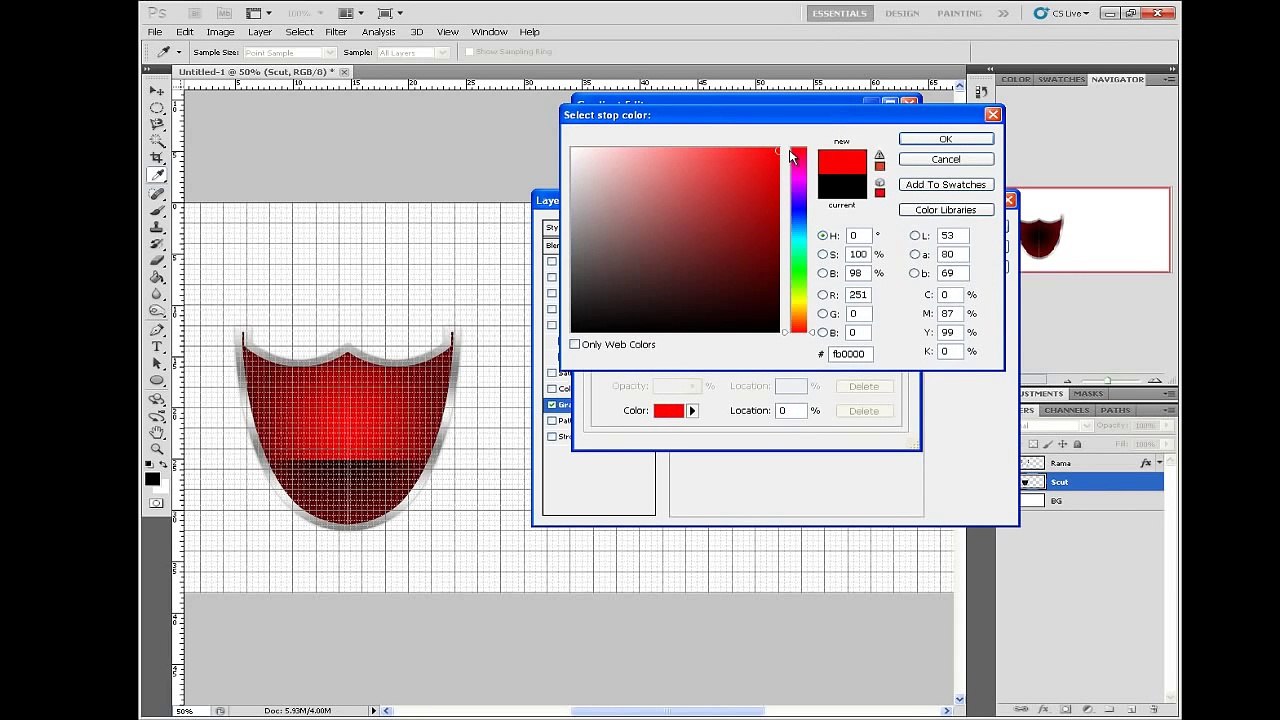The height and width of the screenshot is (720, 1280).
Task: Select the Healing Brush tool
Action: [x=157, y=194]
